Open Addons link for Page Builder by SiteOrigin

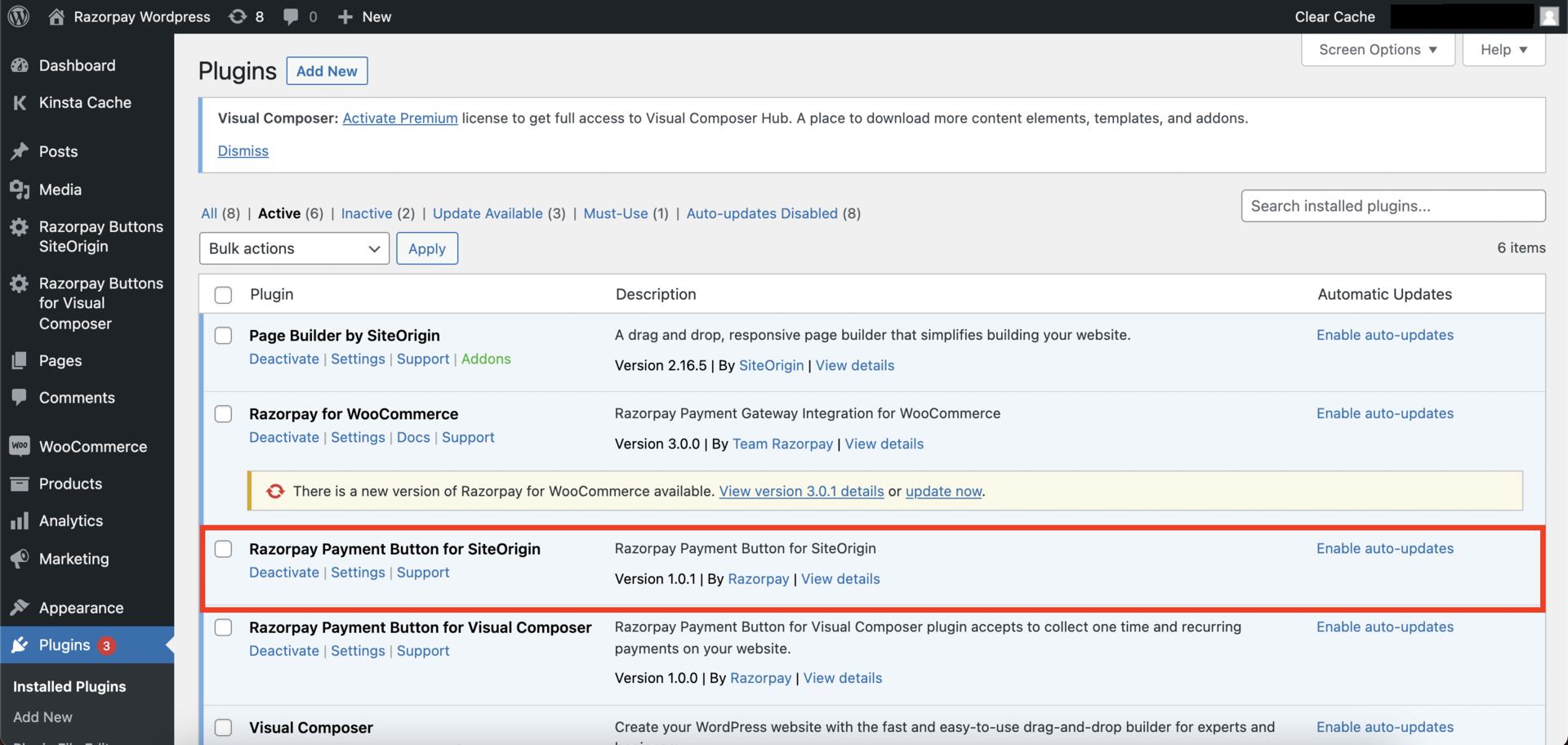[486, 359]
